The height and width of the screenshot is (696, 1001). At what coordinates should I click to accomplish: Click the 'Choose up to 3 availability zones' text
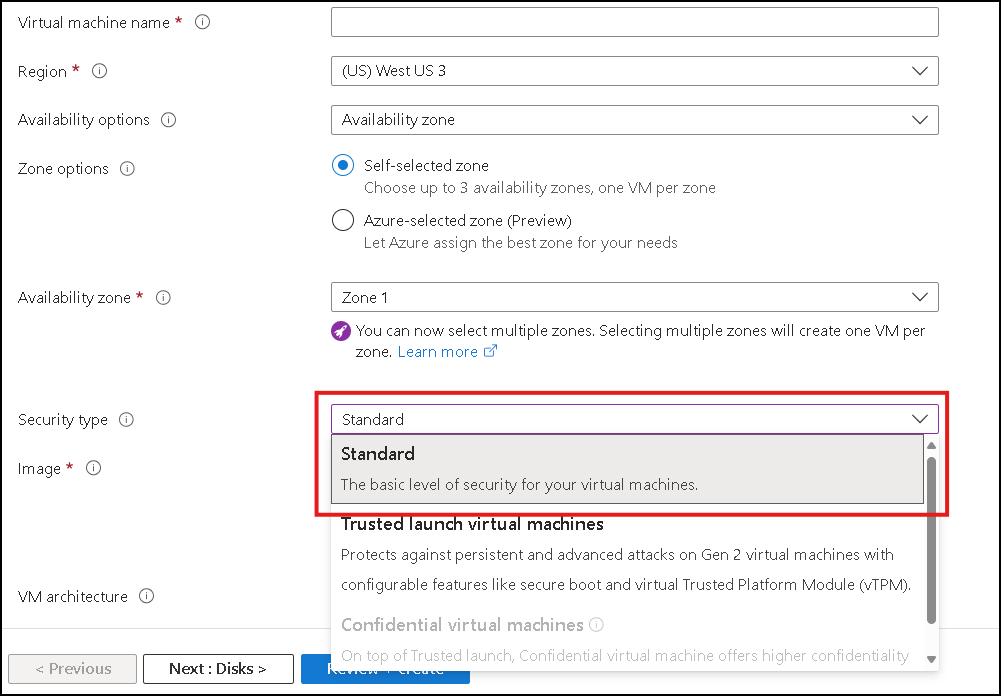(x=539, y=188)
